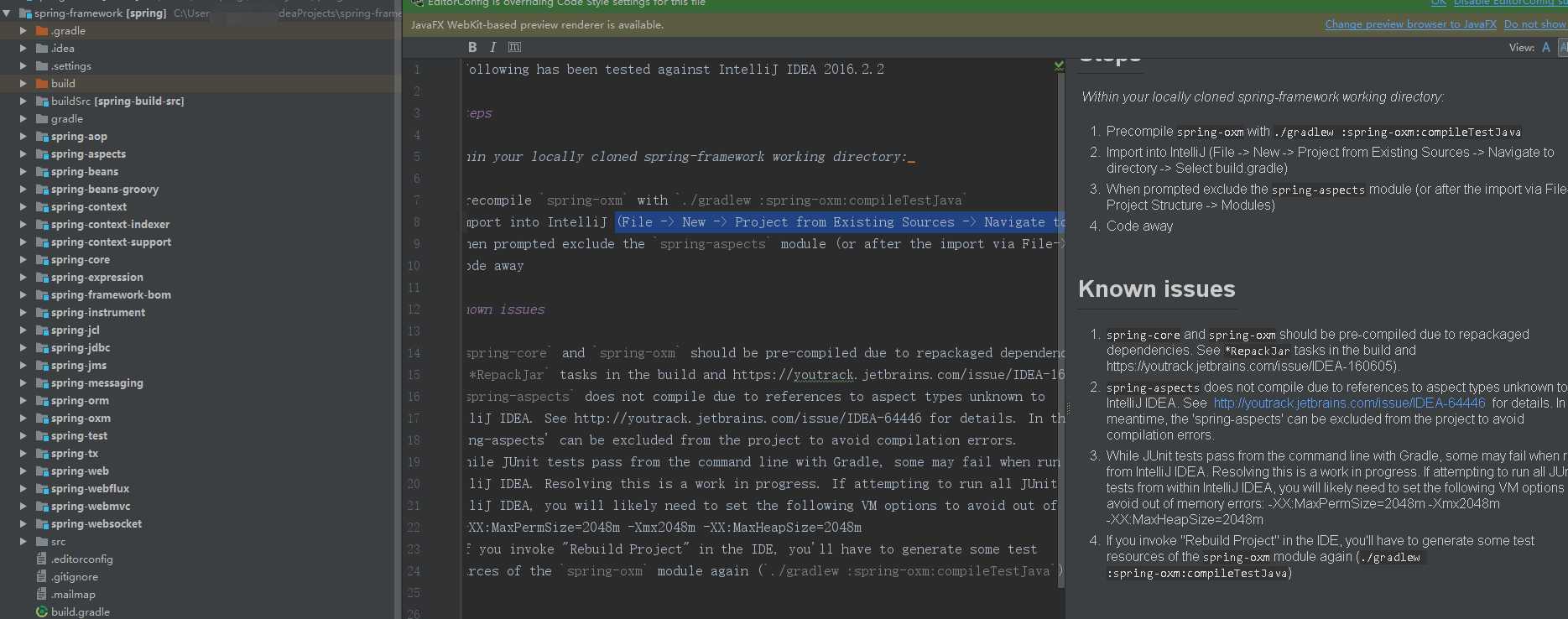The image size is (1568, 619).
Task: Click the build.gradle Gradle file icon
Action: coord(42,612)
